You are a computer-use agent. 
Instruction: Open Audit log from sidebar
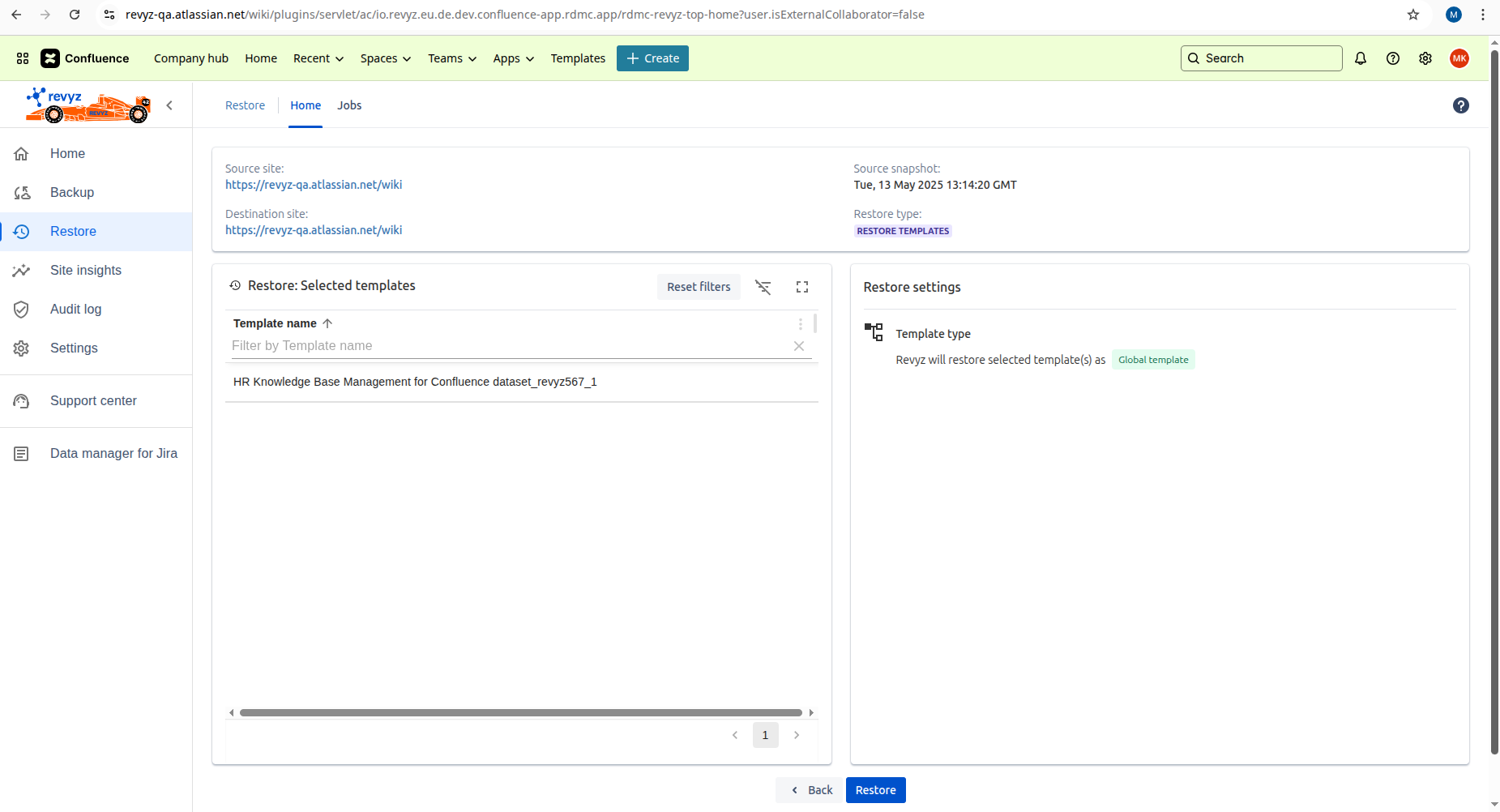click(75, 309)
